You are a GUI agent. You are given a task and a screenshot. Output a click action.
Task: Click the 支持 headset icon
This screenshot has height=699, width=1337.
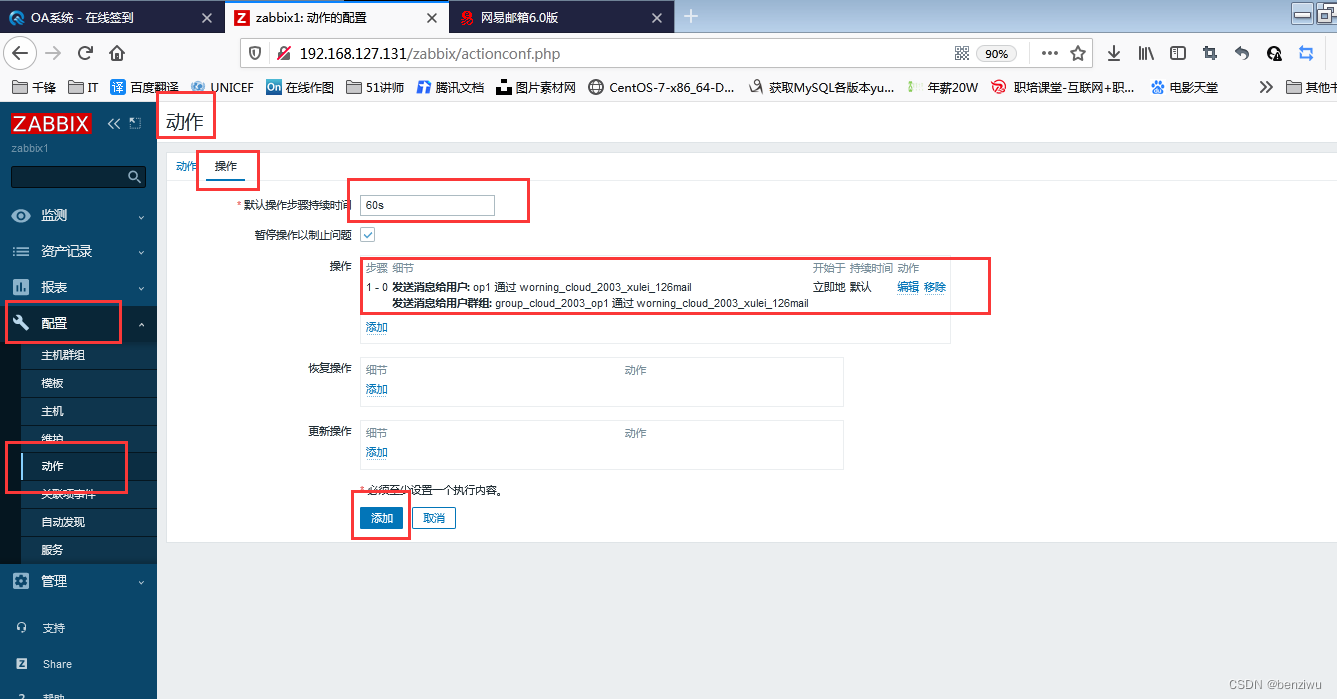pyautogui.click(x=21, y=628)
